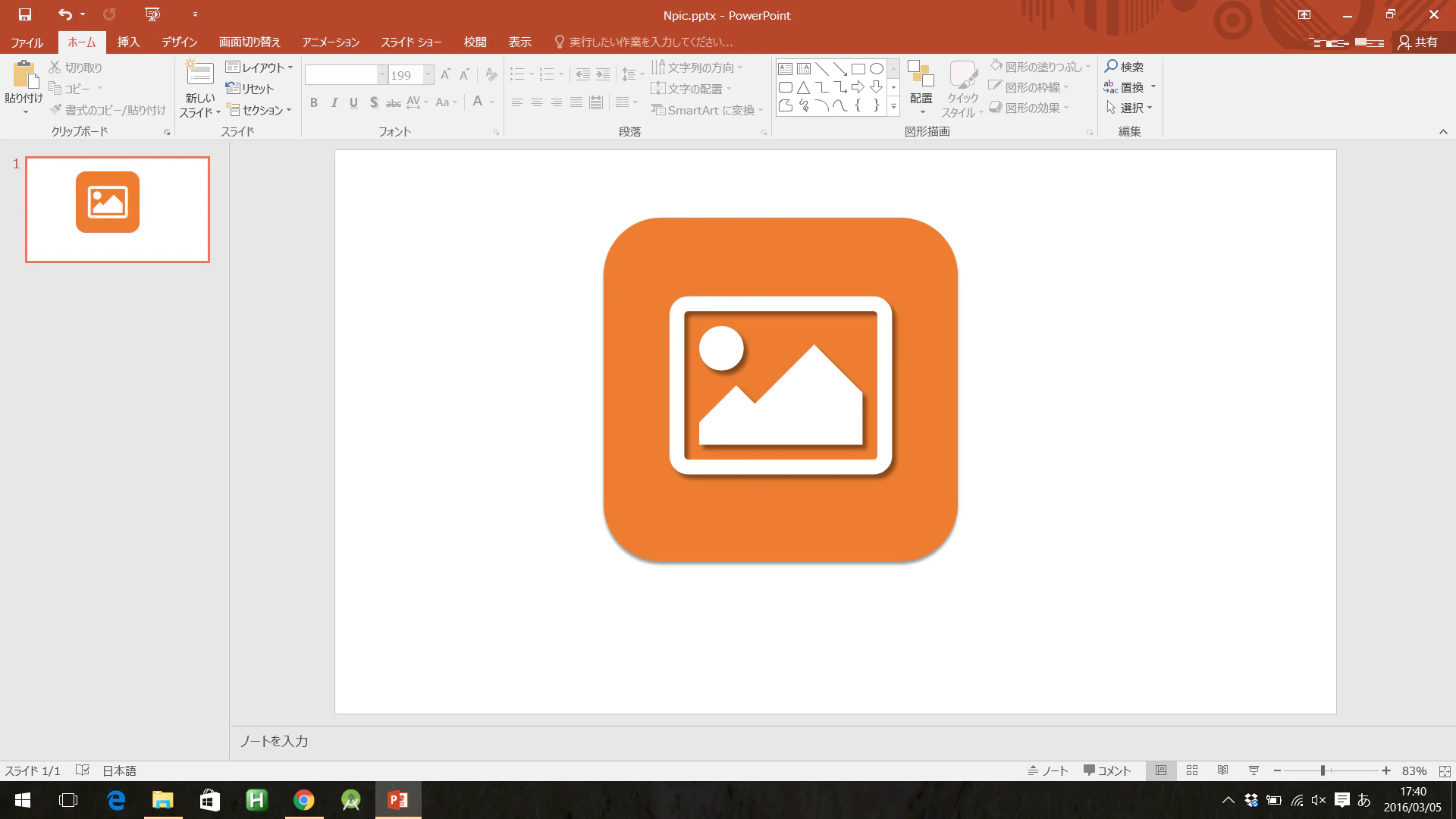Viewport: 1456px width, 819px height.
Task: Click the Reset (リセット) button
Action: tap(249, 89)
